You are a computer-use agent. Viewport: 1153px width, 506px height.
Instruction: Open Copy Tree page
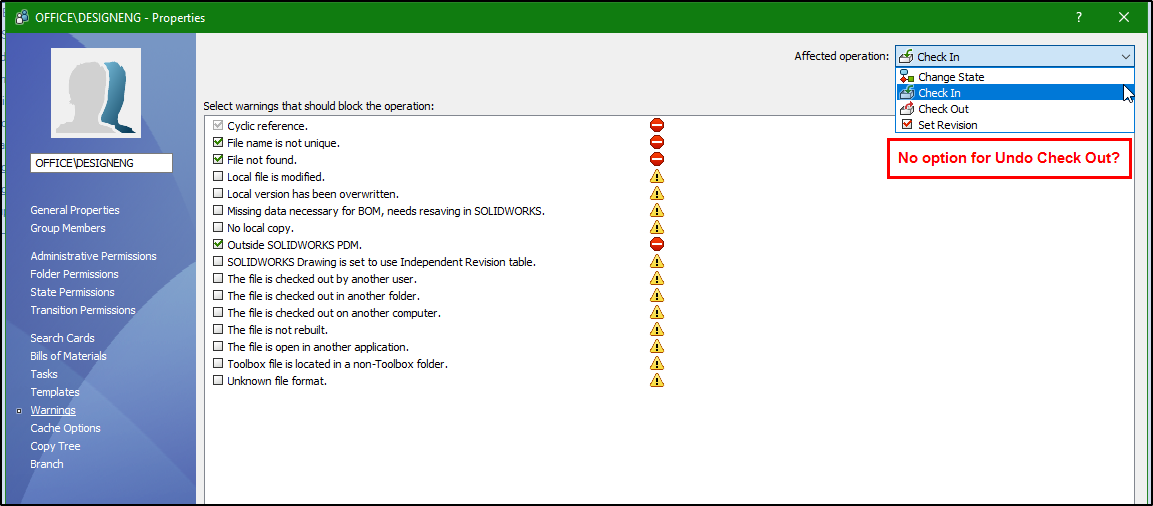(55, 446)
